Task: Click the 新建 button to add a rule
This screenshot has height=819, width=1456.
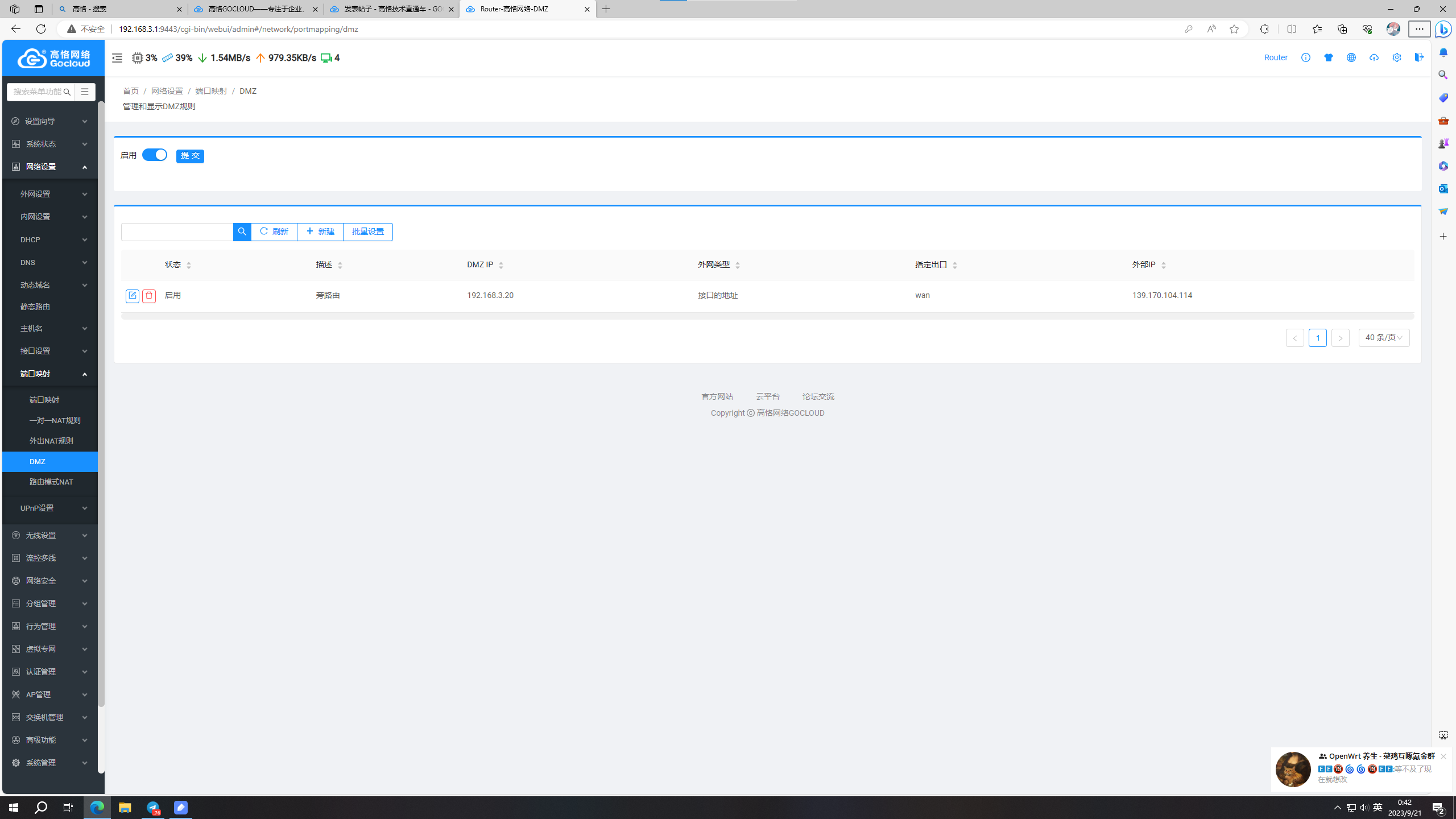Action: 320,231
